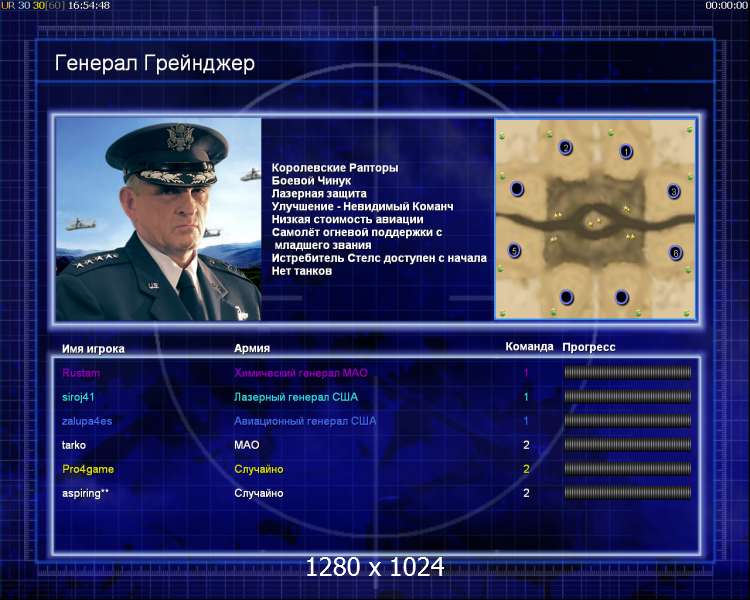Click the 'Имя игрока' column header
The height and width of the screenshot is (600, 750).
tap(93, 349)
